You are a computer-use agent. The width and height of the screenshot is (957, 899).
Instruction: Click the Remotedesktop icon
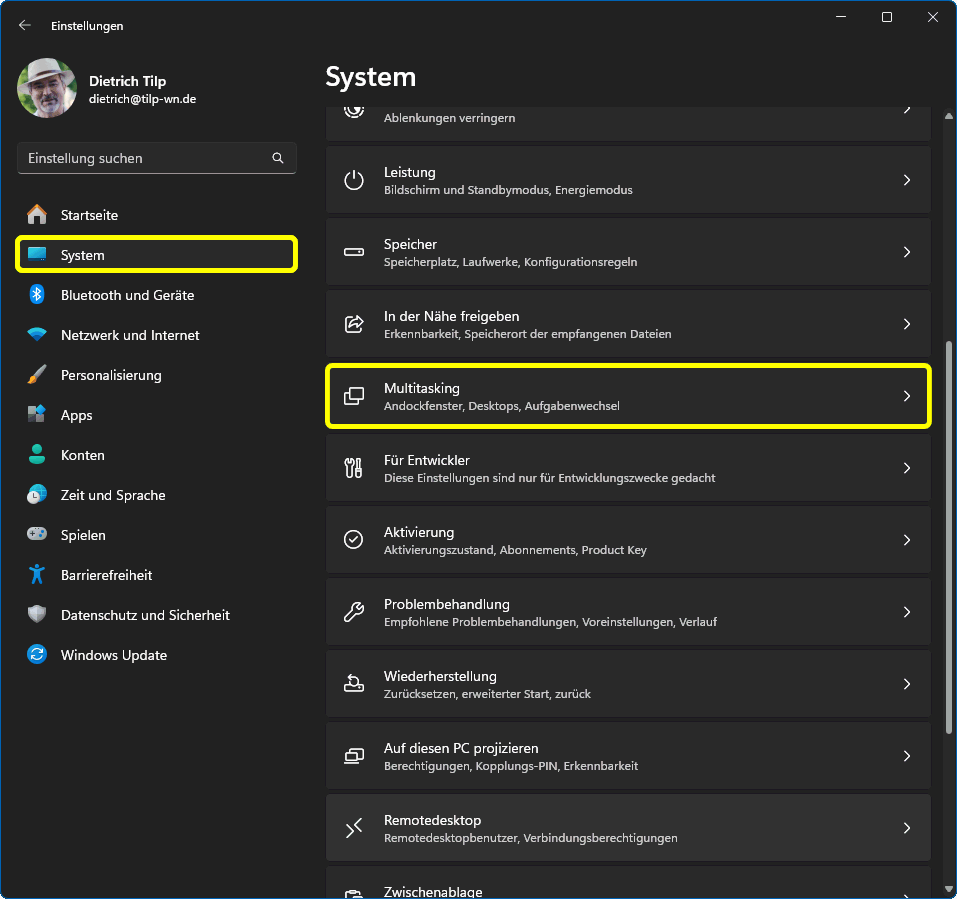click(x=354, y=828)
